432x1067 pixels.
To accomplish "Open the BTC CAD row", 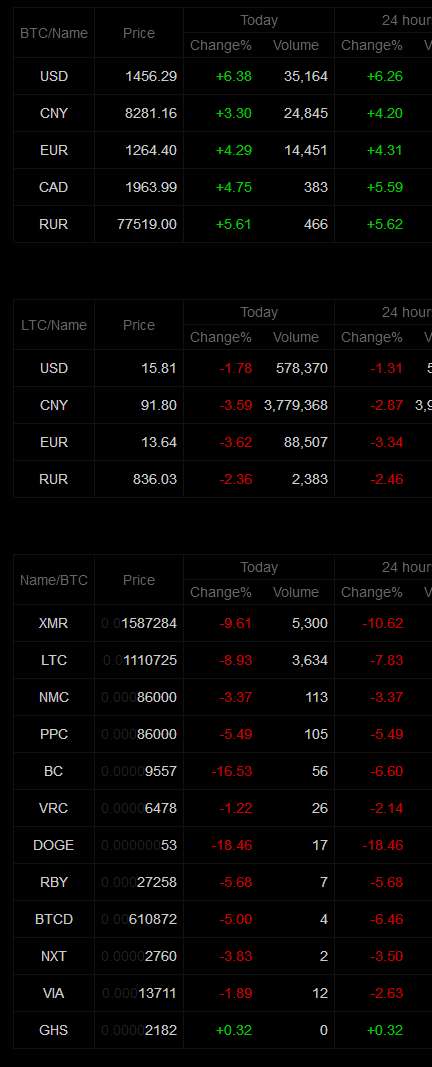I will pos(222,187).
